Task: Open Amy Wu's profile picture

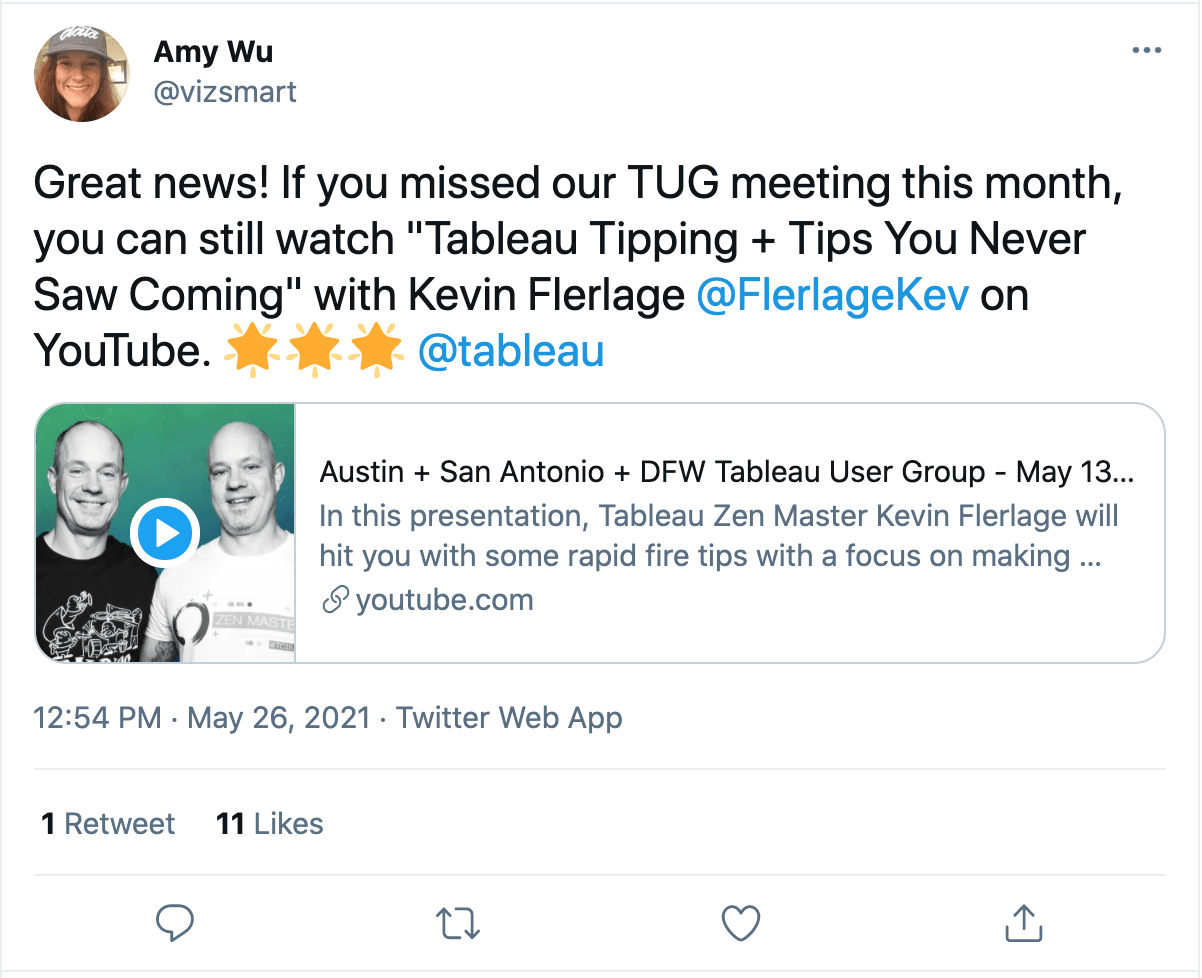Action: coord(82,74)
